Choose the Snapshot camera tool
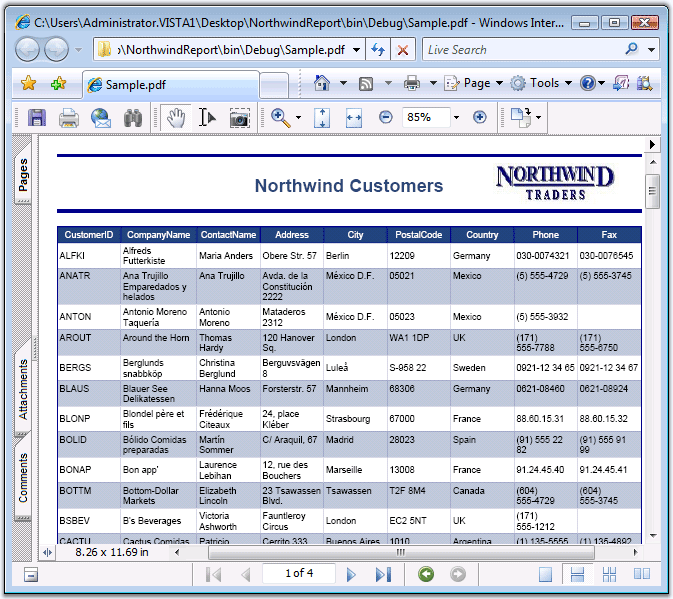The image size is (673, 599). pos(239,118)
